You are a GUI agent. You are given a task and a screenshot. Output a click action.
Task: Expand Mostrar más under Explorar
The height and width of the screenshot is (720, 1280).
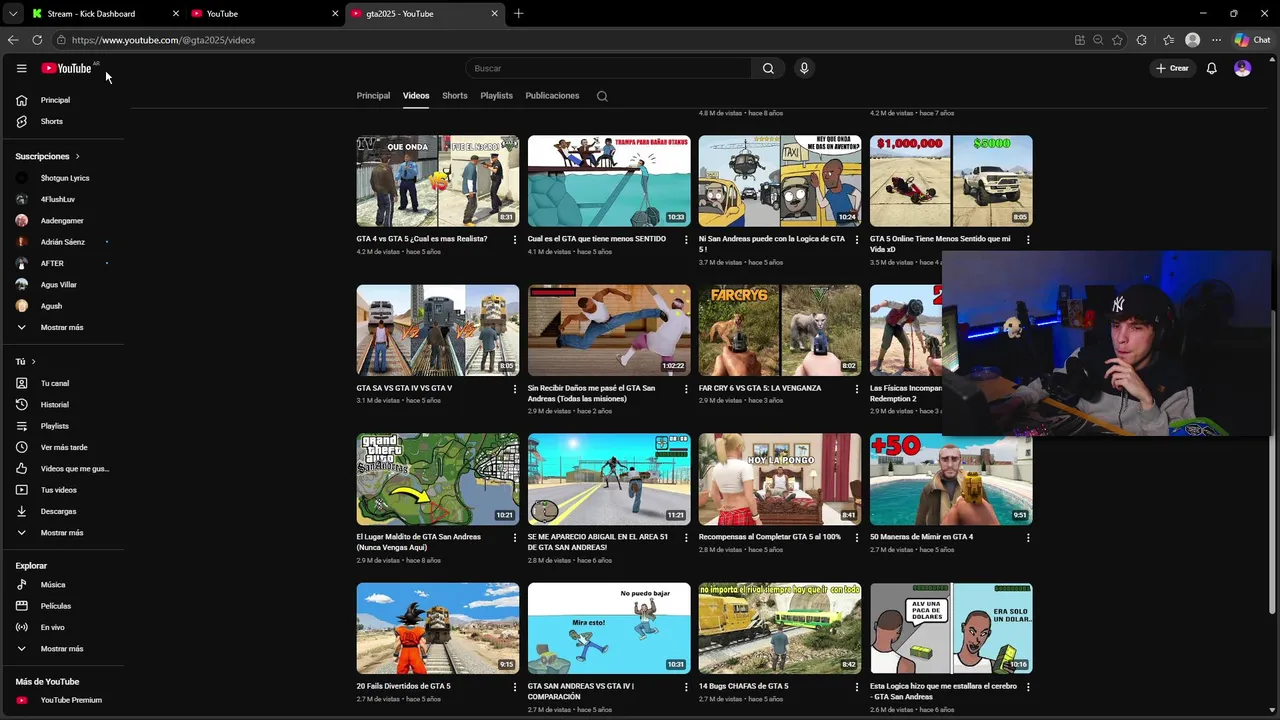[x=62, y=649]
